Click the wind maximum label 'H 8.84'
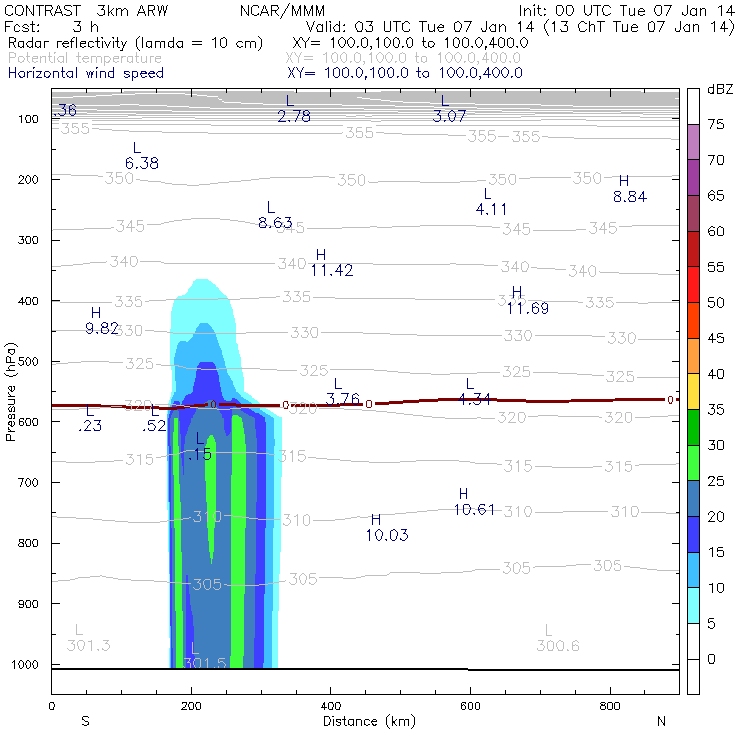This screenshot has width=740, height=740. [x=630, y=189]
